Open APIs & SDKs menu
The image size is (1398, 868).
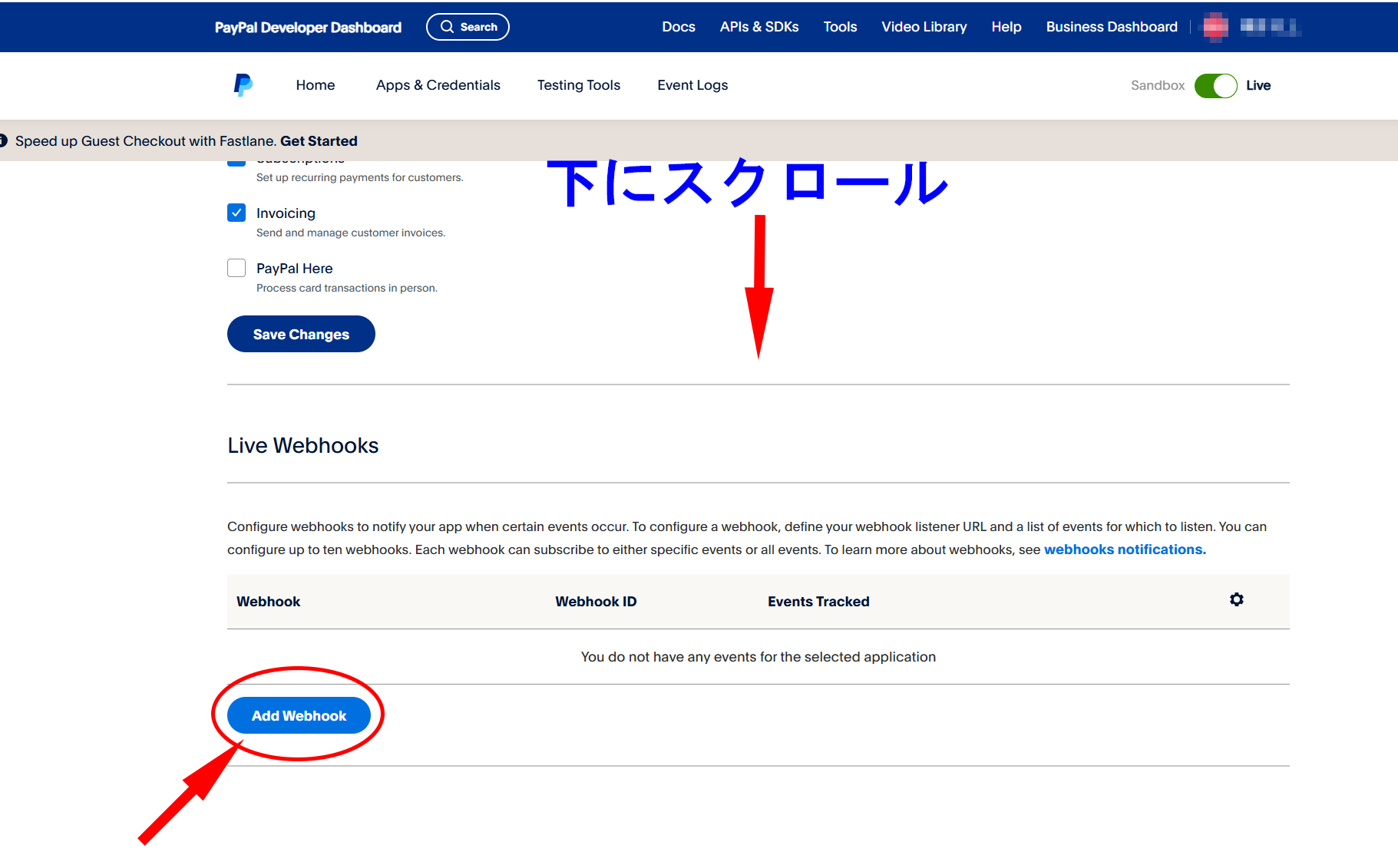point(759,27)
